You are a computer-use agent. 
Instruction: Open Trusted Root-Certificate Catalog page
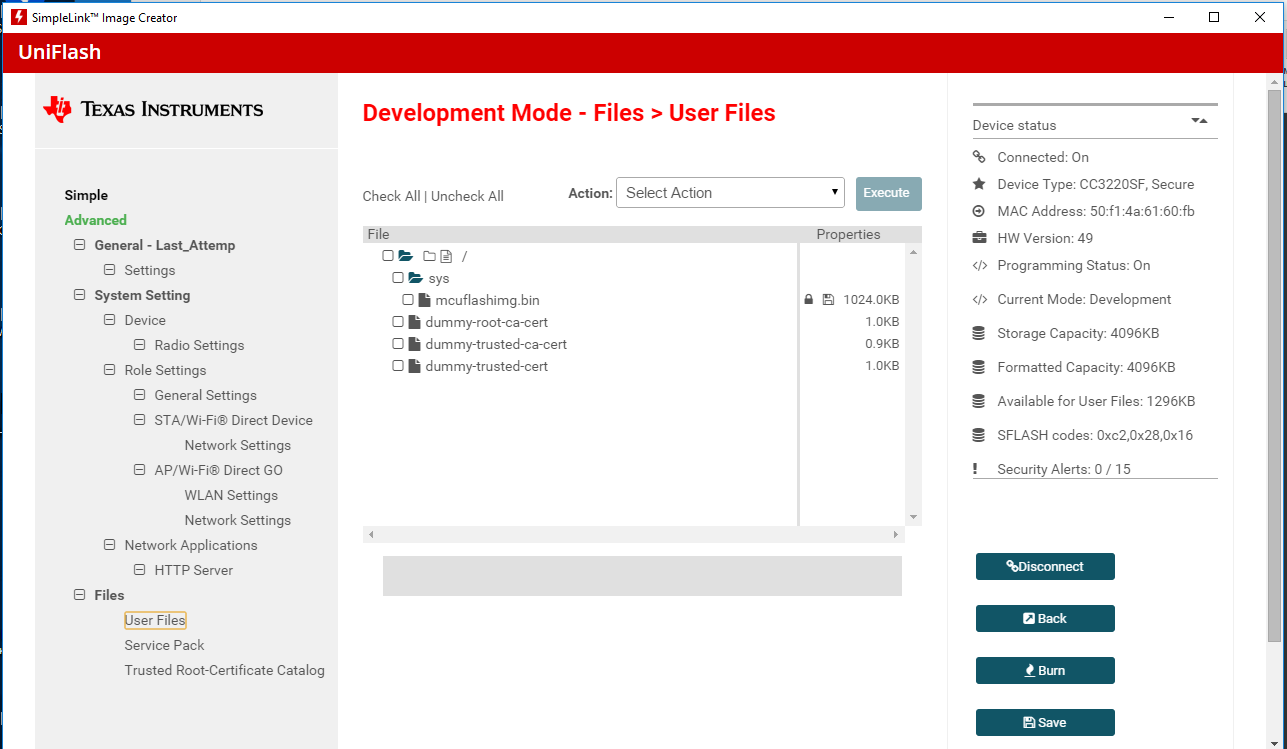tap(225, 670)
